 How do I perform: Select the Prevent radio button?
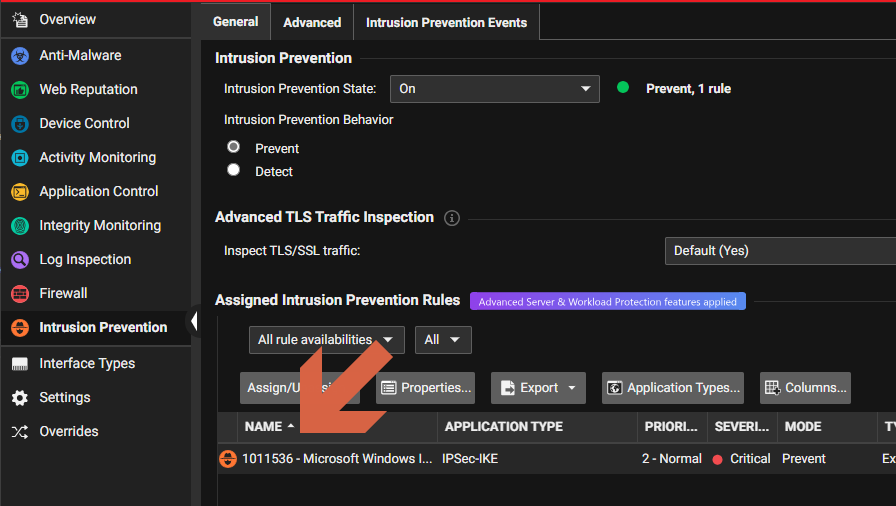point(234,147)
